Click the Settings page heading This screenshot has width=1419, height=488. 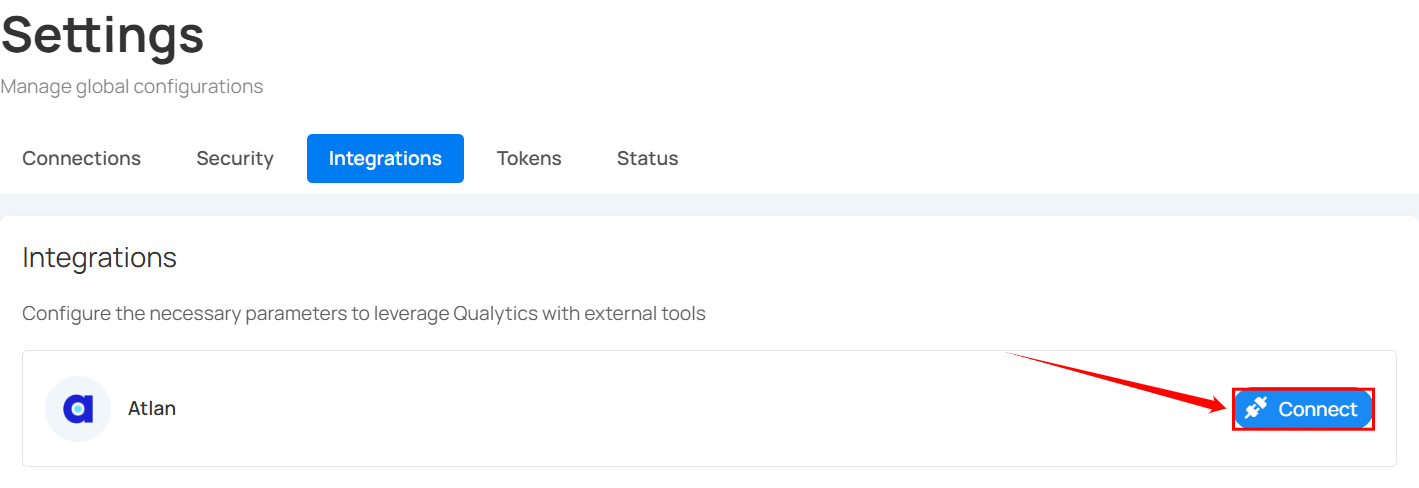click(x=102, y=35)
